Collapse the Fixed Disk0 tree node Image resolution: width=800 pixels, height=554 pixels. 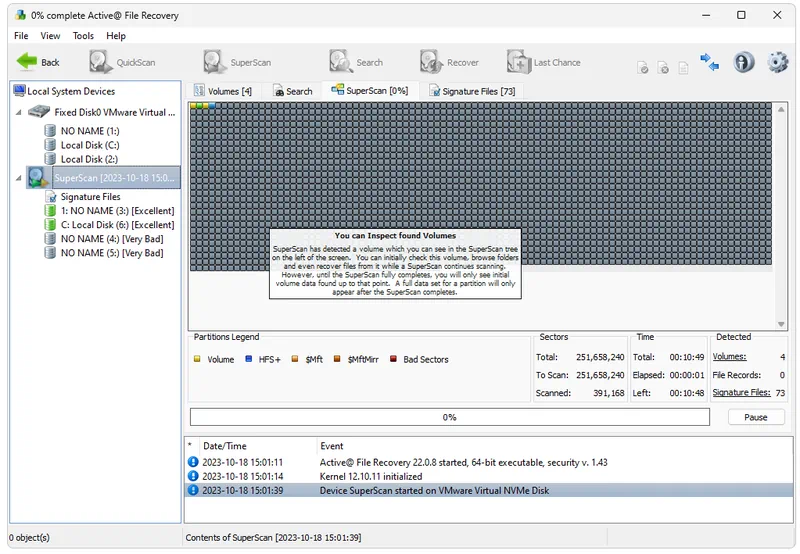pos(18,112)
